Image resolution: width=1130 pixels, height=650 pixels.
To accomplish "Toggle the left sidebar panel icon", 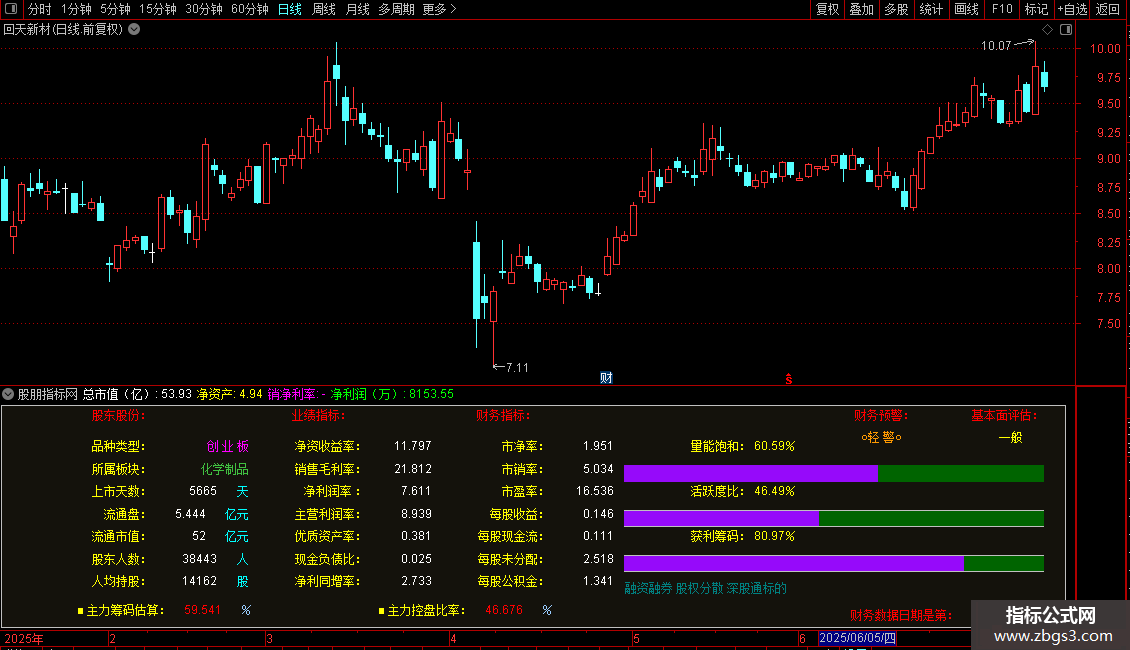I will pos(11,9).
